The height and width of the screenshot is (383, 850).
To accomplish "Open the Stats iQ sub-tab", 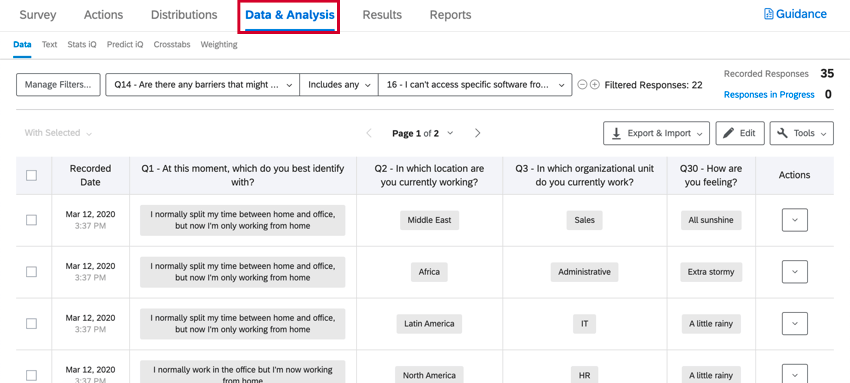I will pos(82,44).
